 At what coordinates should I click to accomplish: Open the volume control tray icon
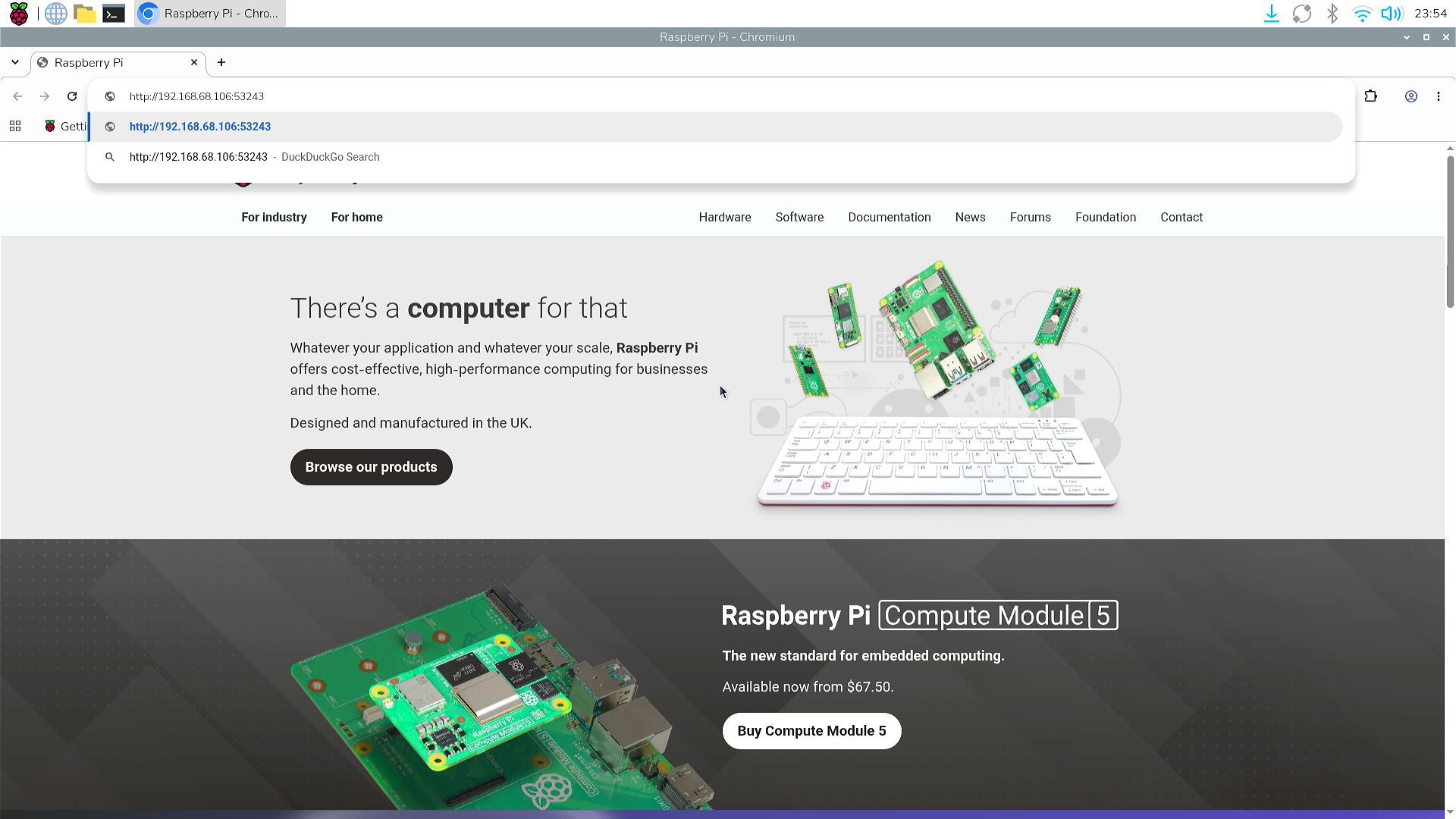[x=1392, y=14]
